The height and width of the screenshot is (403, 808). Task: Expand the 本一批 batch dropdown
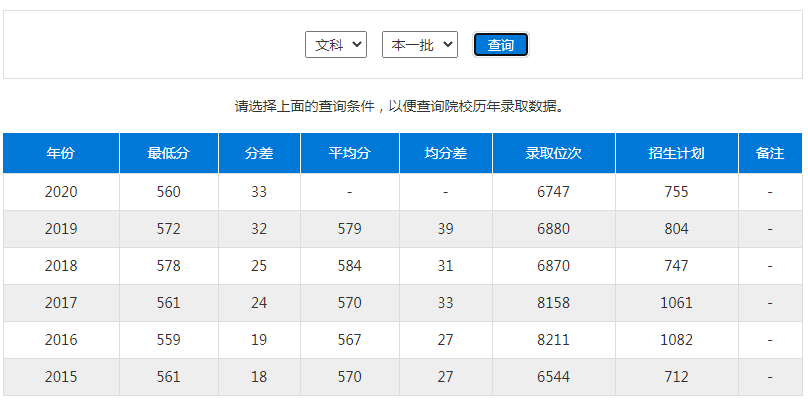[419, 45]
